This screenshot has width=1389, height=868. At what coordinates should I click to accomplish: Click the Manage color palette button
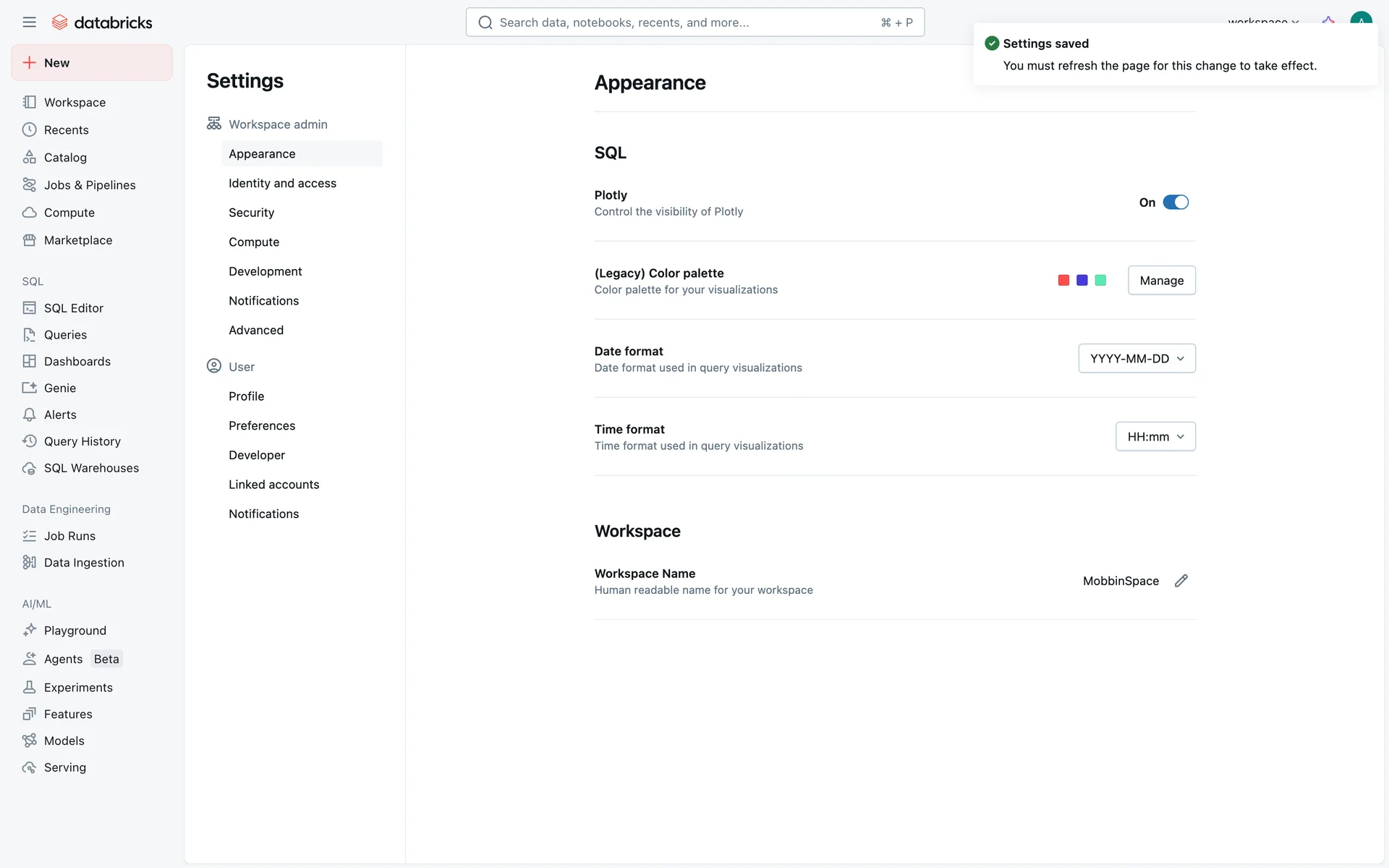tap(1161, 281)
